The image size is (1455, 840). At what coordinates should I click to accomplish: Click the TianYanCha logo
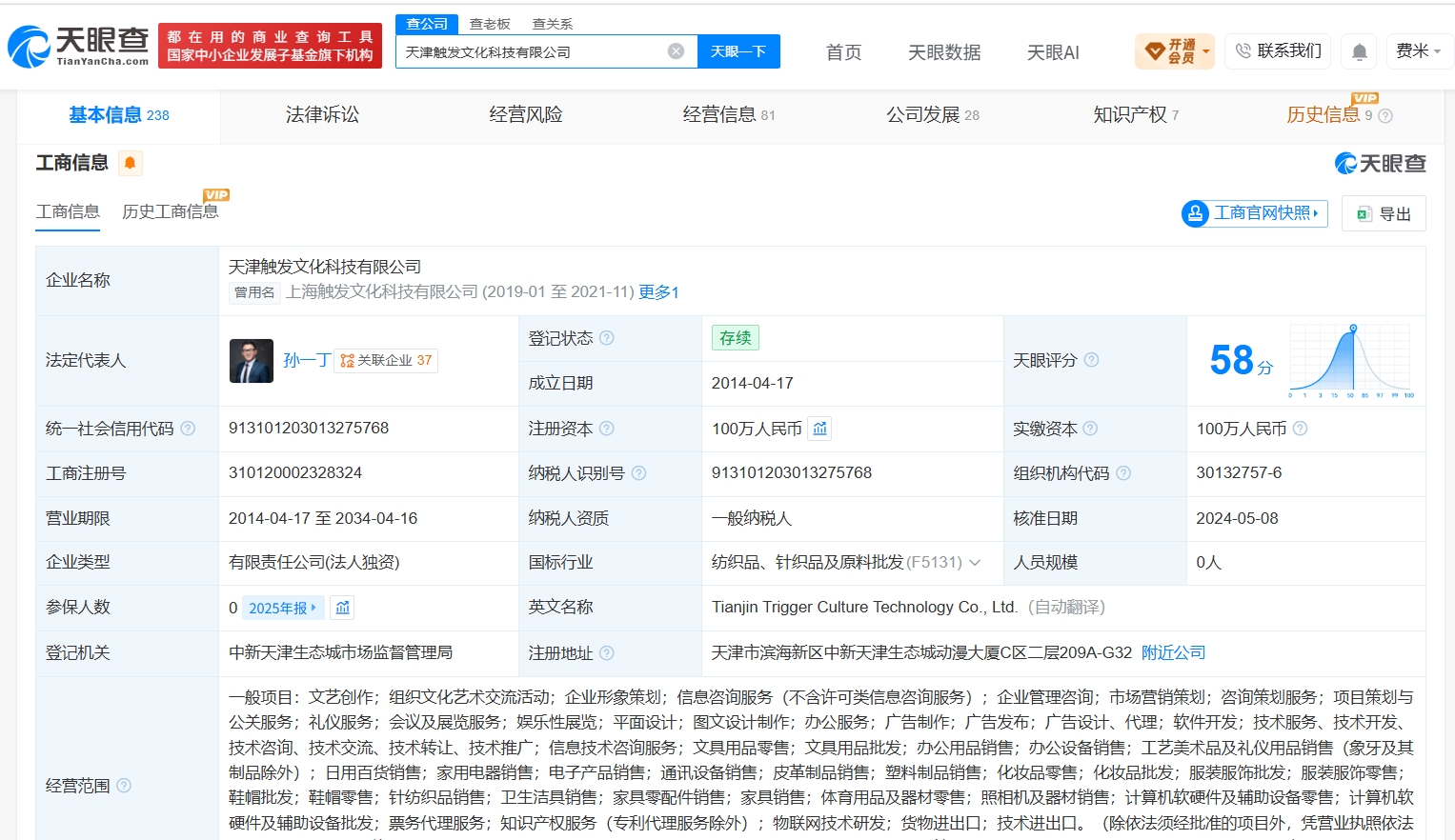pos(78,45)
